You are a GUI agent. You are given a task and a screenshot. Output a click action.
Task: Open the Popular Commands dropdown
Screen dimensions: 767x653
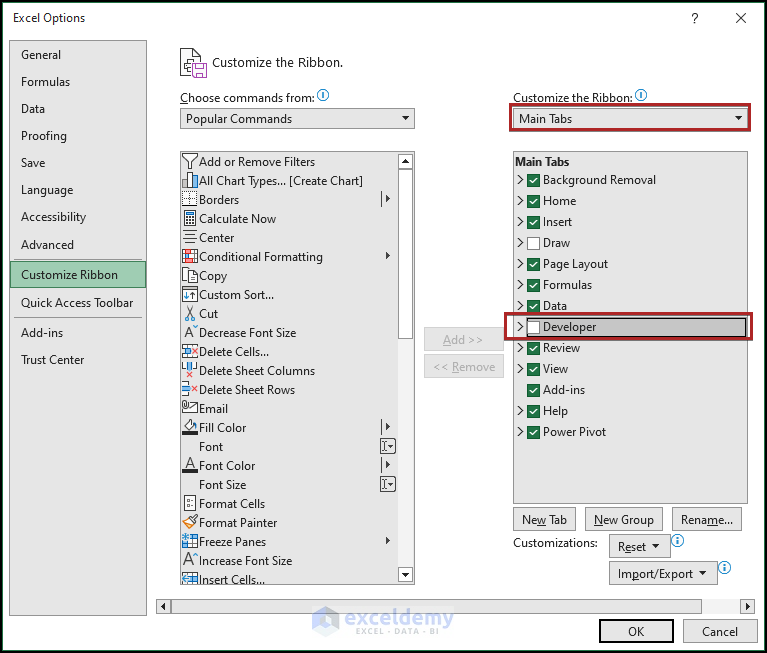pos(297,119)
